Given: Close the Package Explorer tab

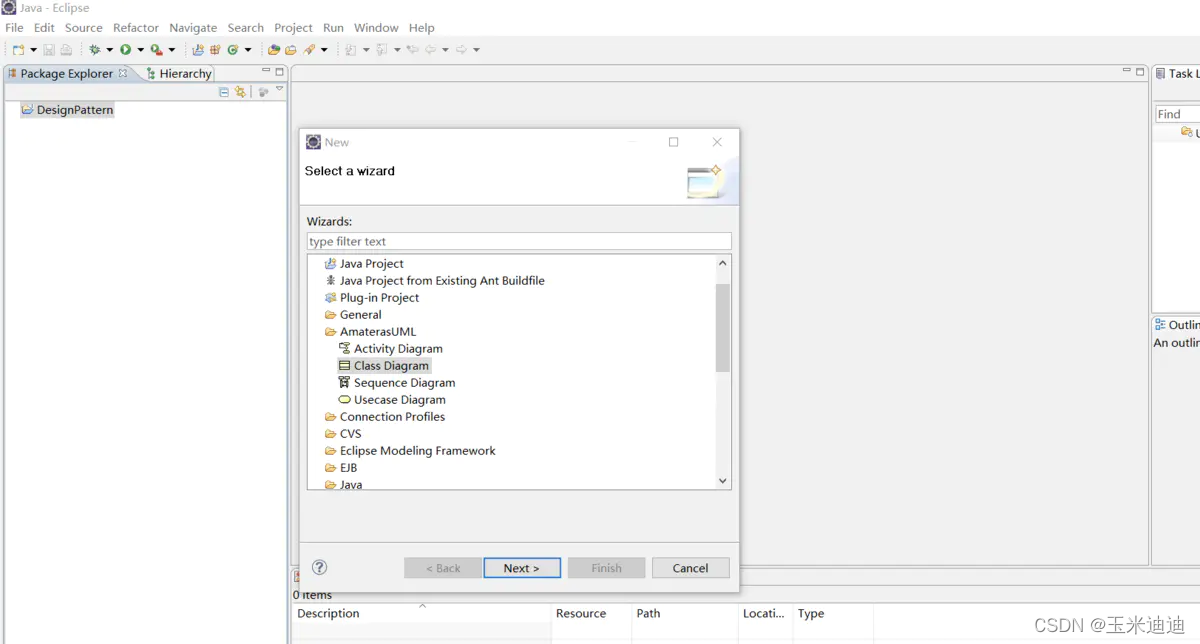Looking at the screenshot, I should (123, 73).
